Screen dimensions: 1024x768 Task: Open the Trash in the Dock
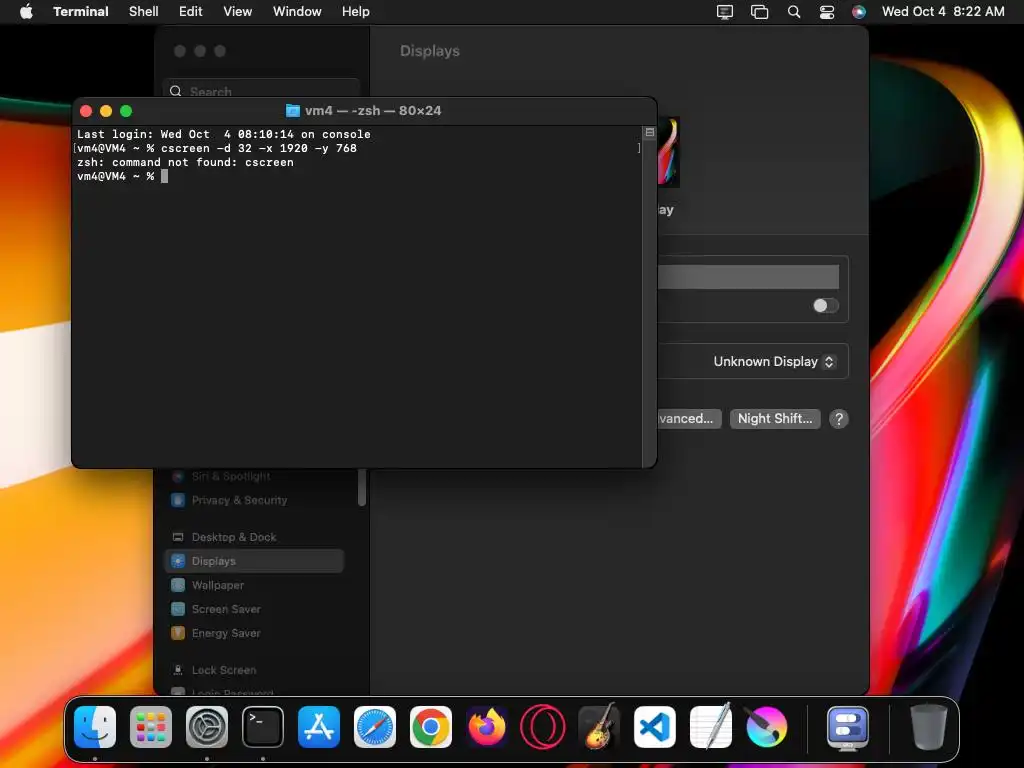coord(928,727)
